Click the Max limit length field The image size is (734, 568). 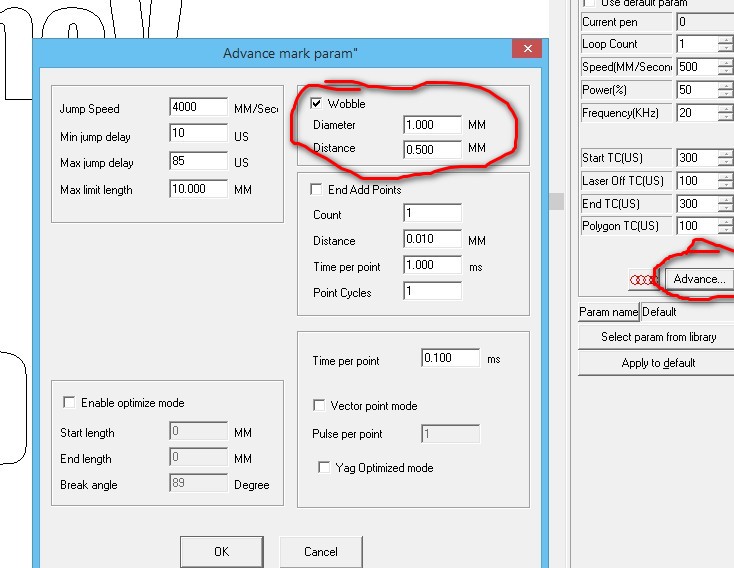[198, 189]
